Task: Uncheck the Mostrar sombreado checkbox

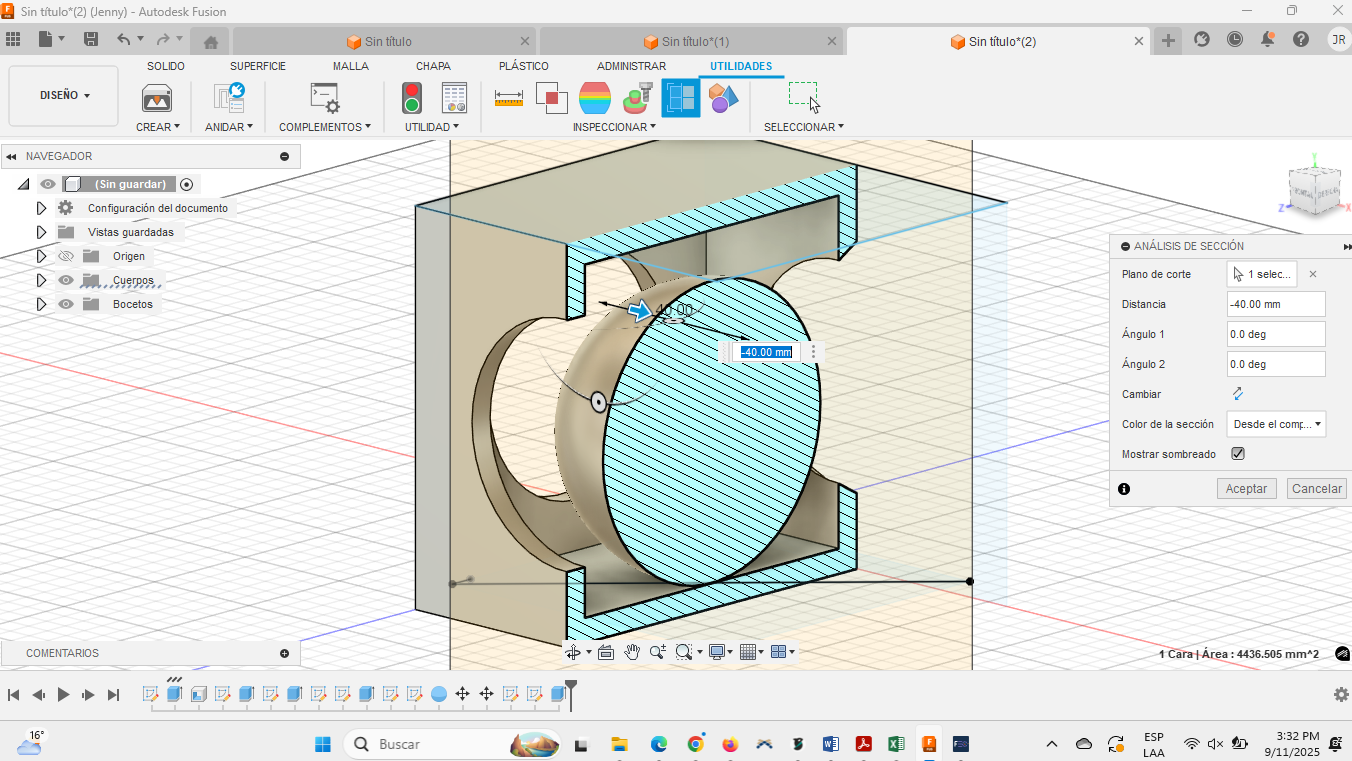Action: (x=1238, y=454)
